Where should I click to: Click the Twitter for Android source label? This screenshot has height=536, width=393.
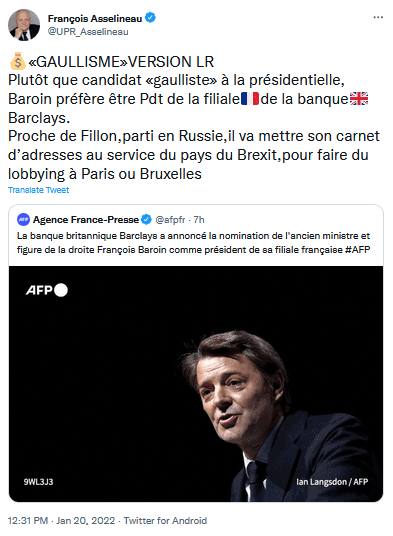[x=165, y=521]
